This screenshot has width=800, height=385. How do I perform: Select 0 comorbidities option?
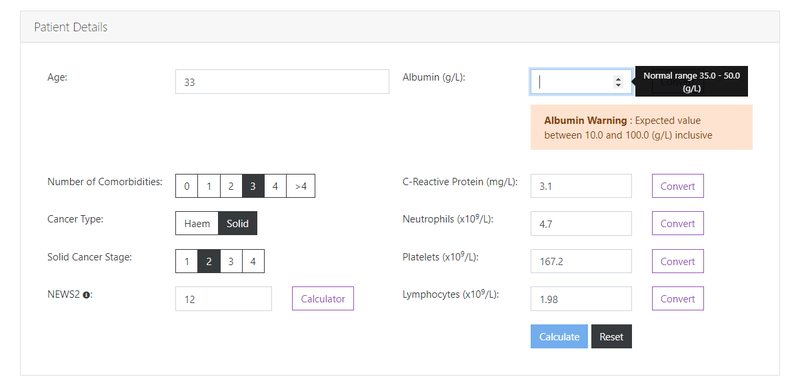pyautogui.click(x=187, y=186)
